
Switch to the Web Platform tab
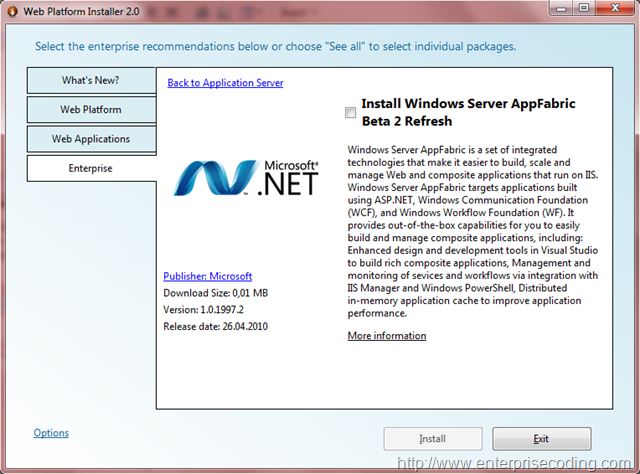[x=91, y=109]
